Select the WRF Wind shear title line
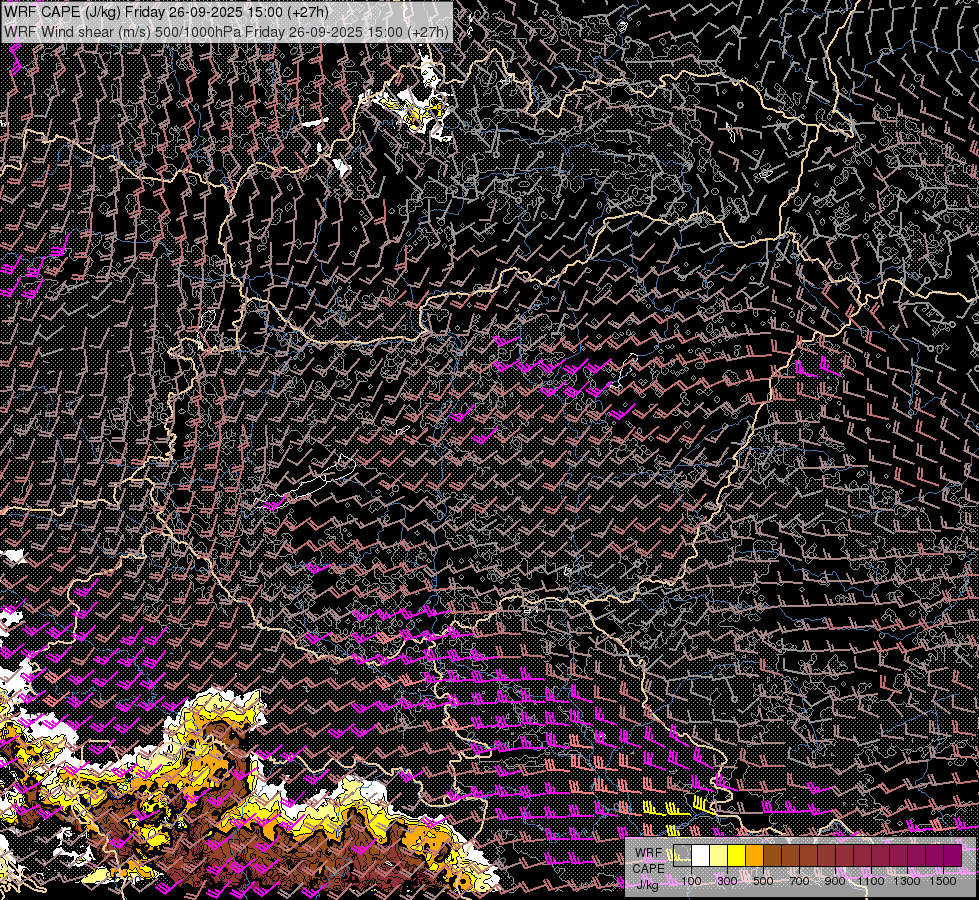This screenshot has width=979, height=900. click(x=226, y=31)
